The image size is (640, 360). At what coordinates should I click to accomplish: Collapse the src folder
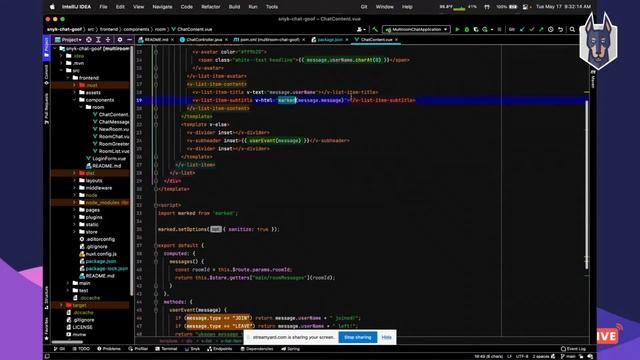pos(62,71)
